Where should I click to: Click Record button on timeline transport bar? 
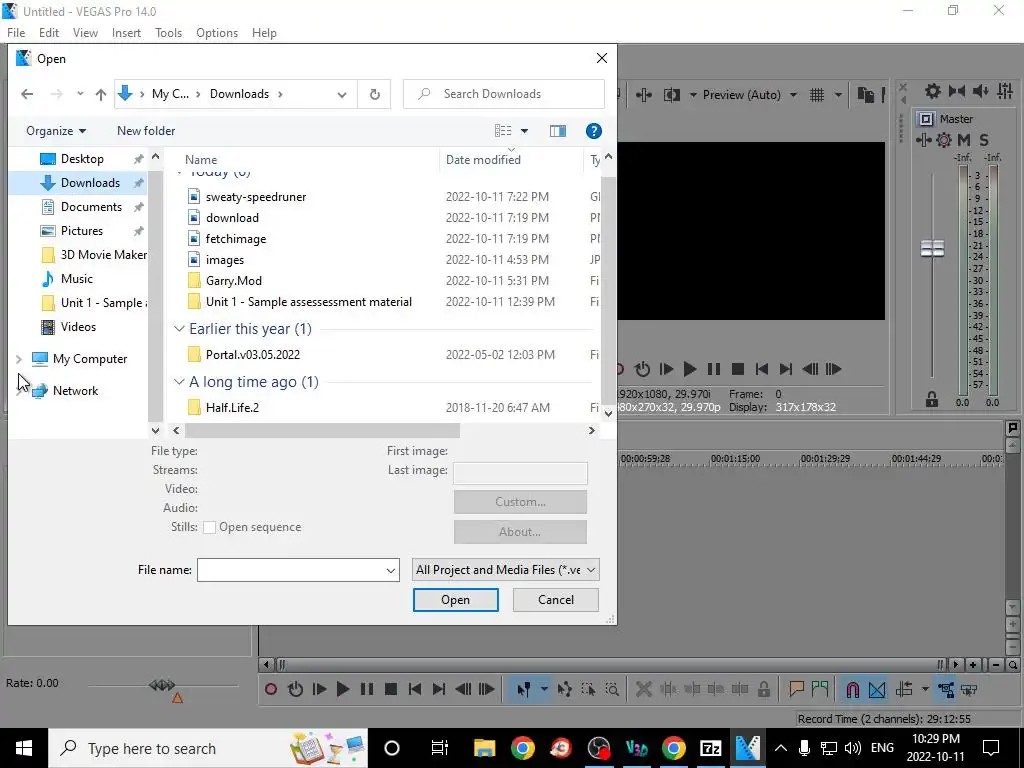click(271, 689)
